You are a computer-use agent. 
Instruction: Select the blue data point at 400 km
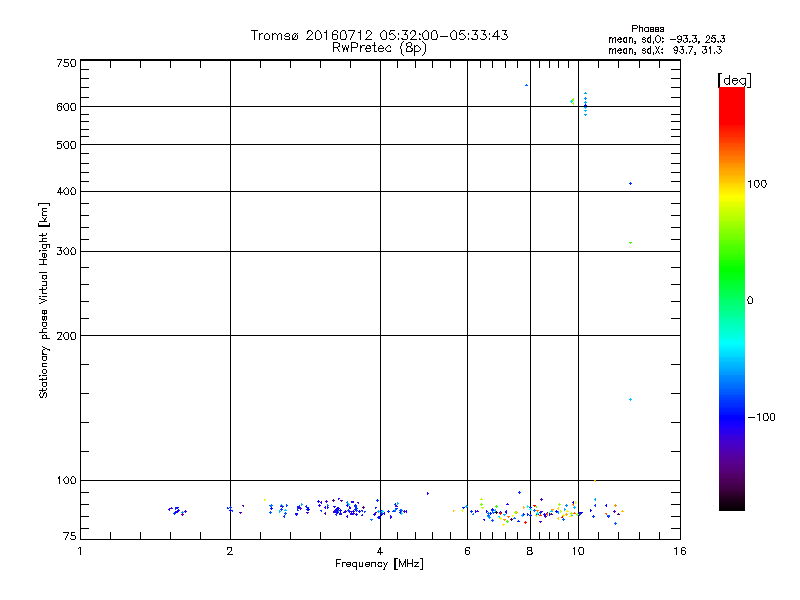tap(630, 184)
